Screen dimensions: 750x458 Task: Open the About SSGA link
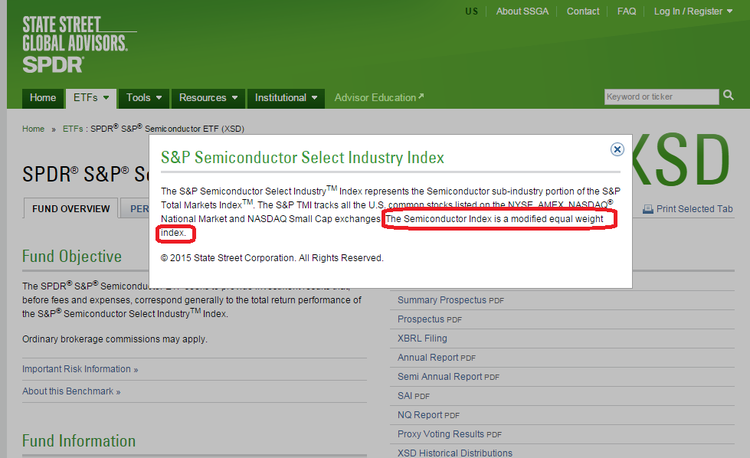523,12
